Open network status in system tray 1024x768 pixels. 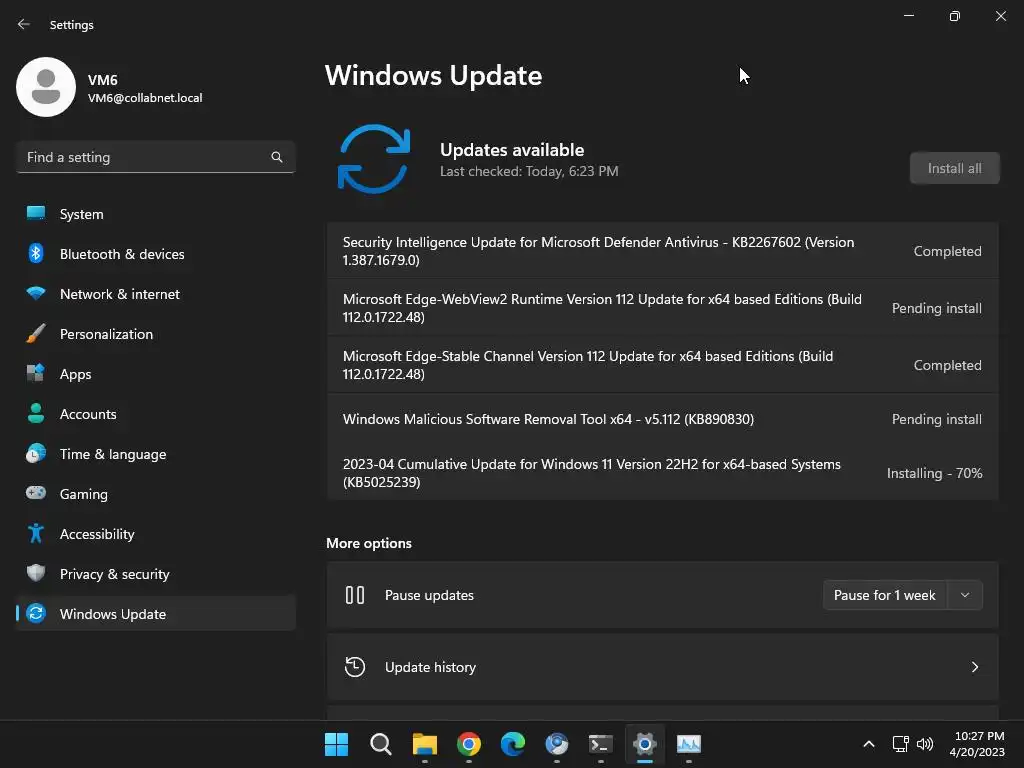tap(901, 744)
